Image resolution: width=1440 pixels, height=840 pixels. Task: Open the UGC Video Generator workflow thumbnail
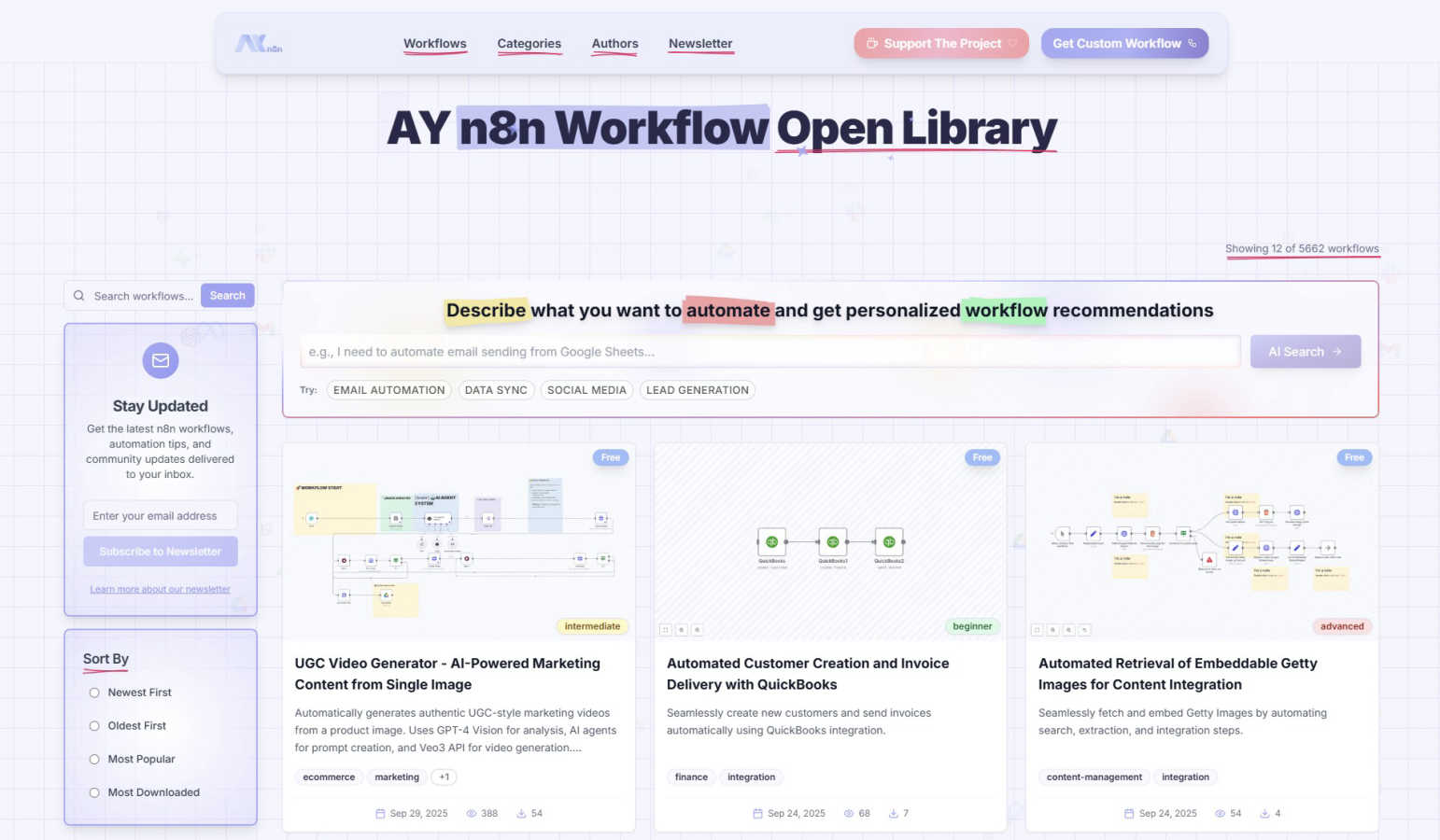pos(459,541)
